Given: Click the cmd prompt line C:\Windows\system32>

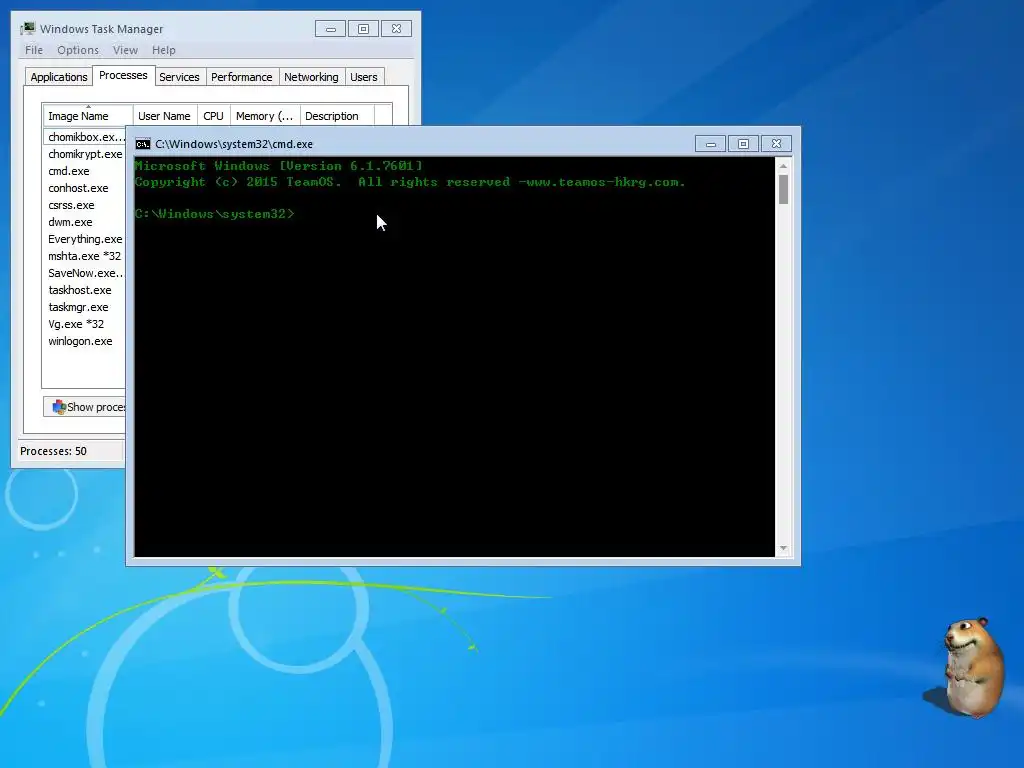Looking at the screenshot, I should 214,214.
